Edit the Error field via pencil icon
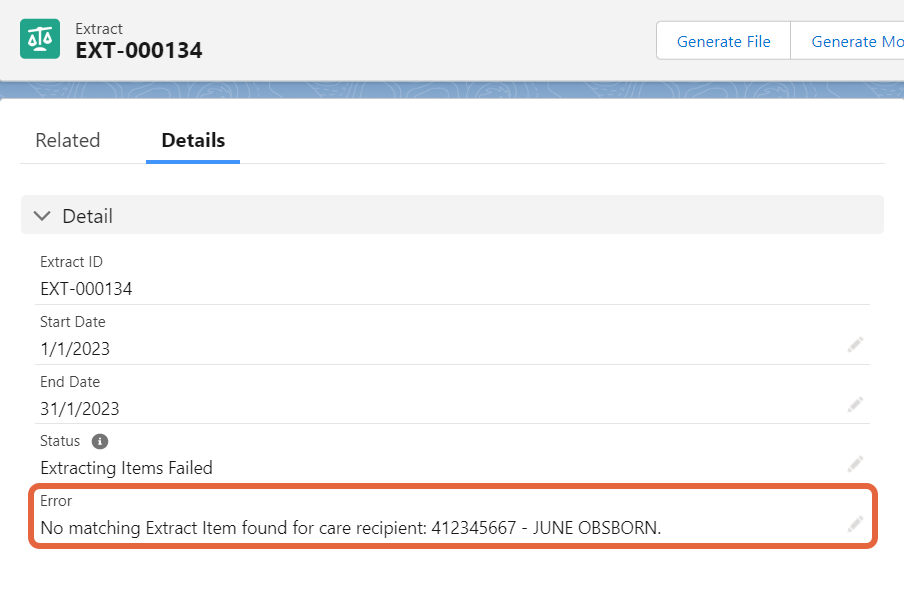Viewport: 904px width, 591px height. pyautogui.click(x=855, y=524)
